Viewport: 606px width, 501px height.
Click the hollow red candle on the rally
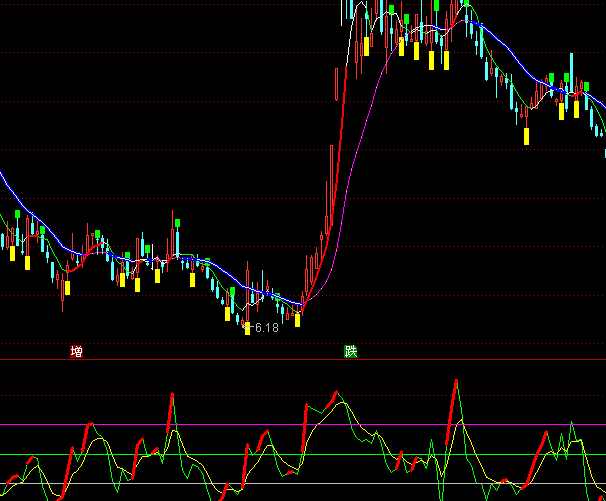coord(337,84)
